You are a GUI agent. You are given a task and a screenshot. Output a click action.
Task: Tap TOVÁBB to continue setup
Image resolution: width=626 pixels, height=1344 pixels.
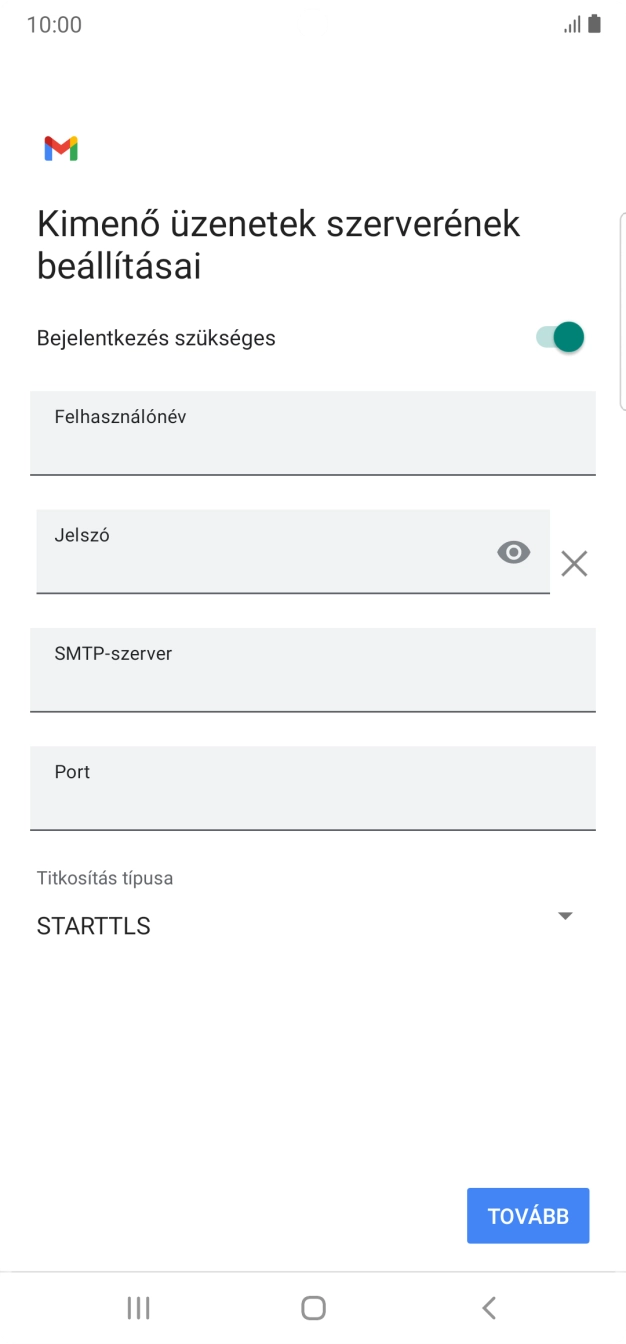(x=528, y=1215)
